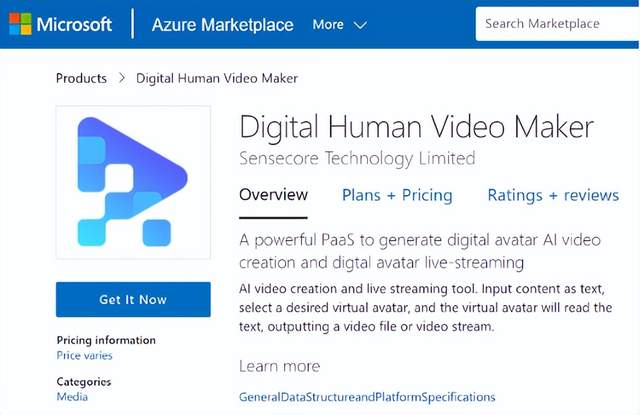The width and height of the screenshot is (640, 415).
Task: Open the Ratings + reviews tab
Action: [x=553, y=195]
